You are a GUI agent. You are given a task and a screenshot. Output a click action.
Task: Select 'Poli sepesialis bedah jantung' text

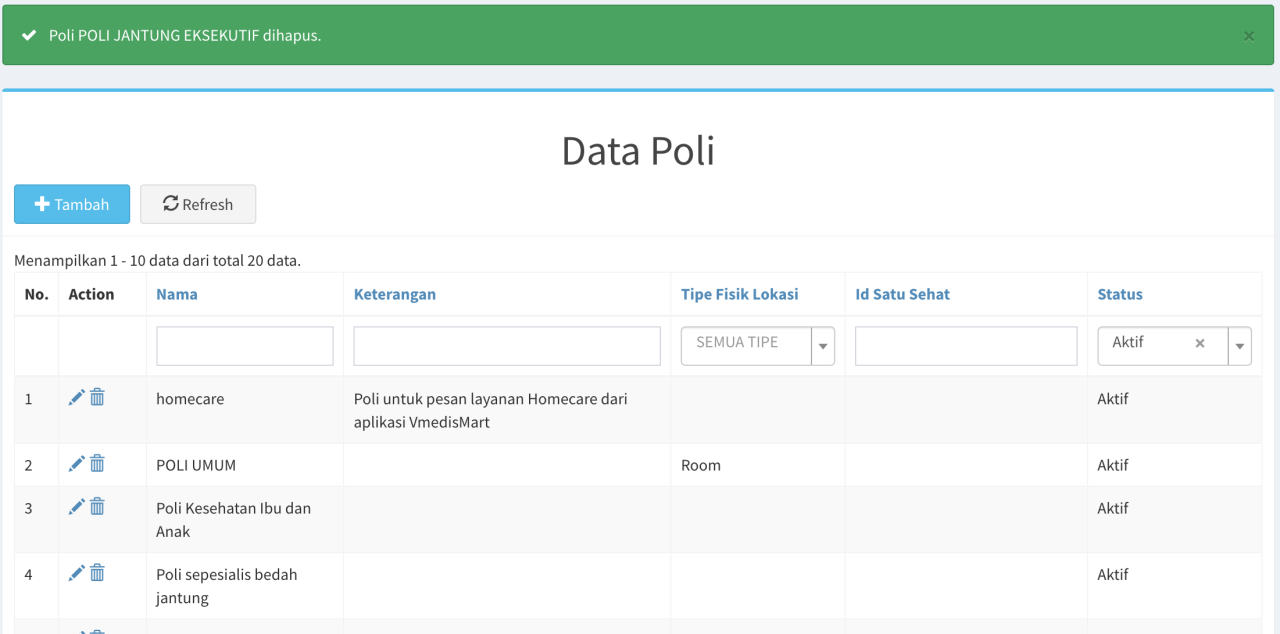pyautogui.click(x=227, y=586)
